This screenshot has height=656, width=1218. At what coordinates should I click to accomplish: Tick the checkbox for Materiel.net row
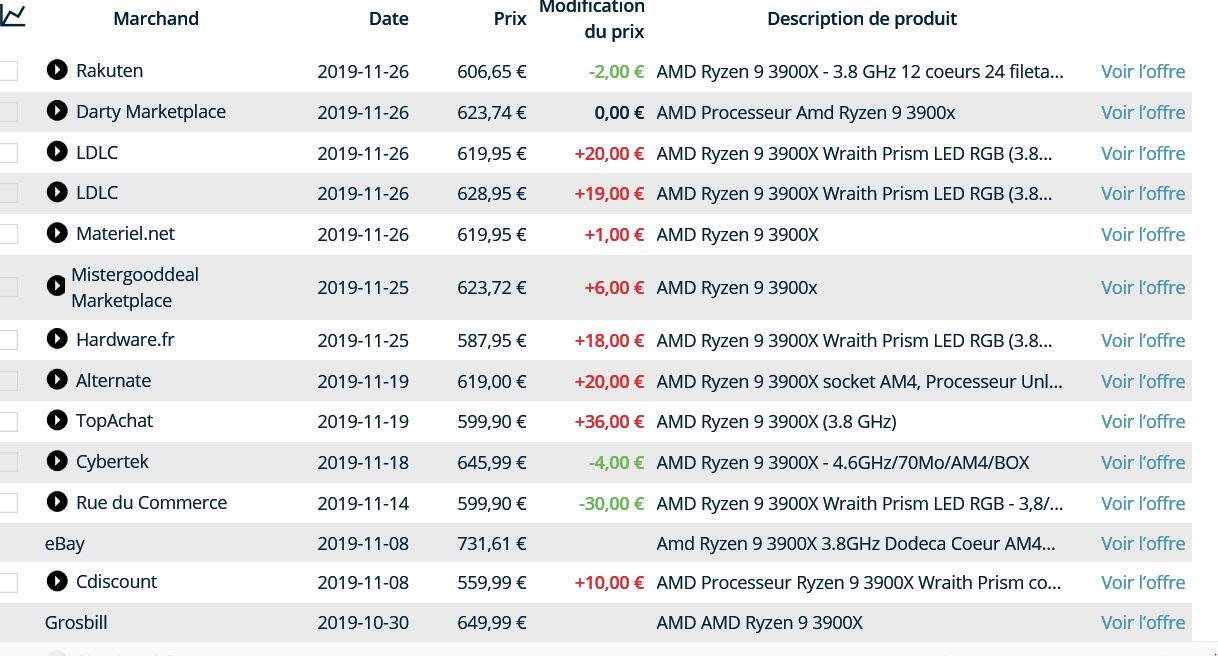pos(9,234)
